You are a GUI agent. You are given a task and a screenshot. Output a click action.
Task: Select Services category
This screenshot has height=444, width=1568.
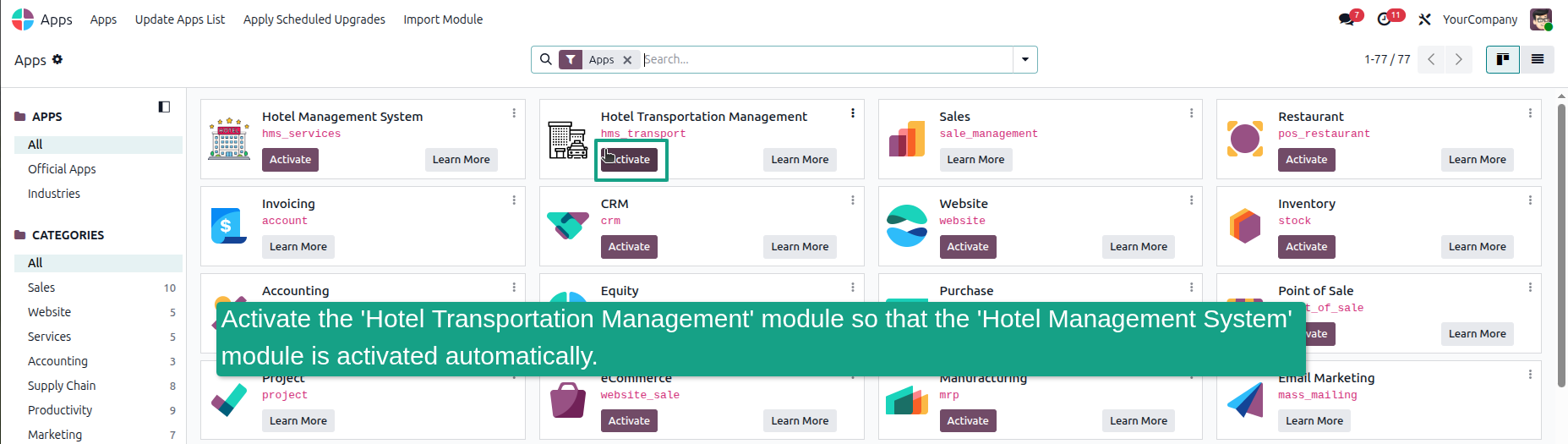point(98,337)
